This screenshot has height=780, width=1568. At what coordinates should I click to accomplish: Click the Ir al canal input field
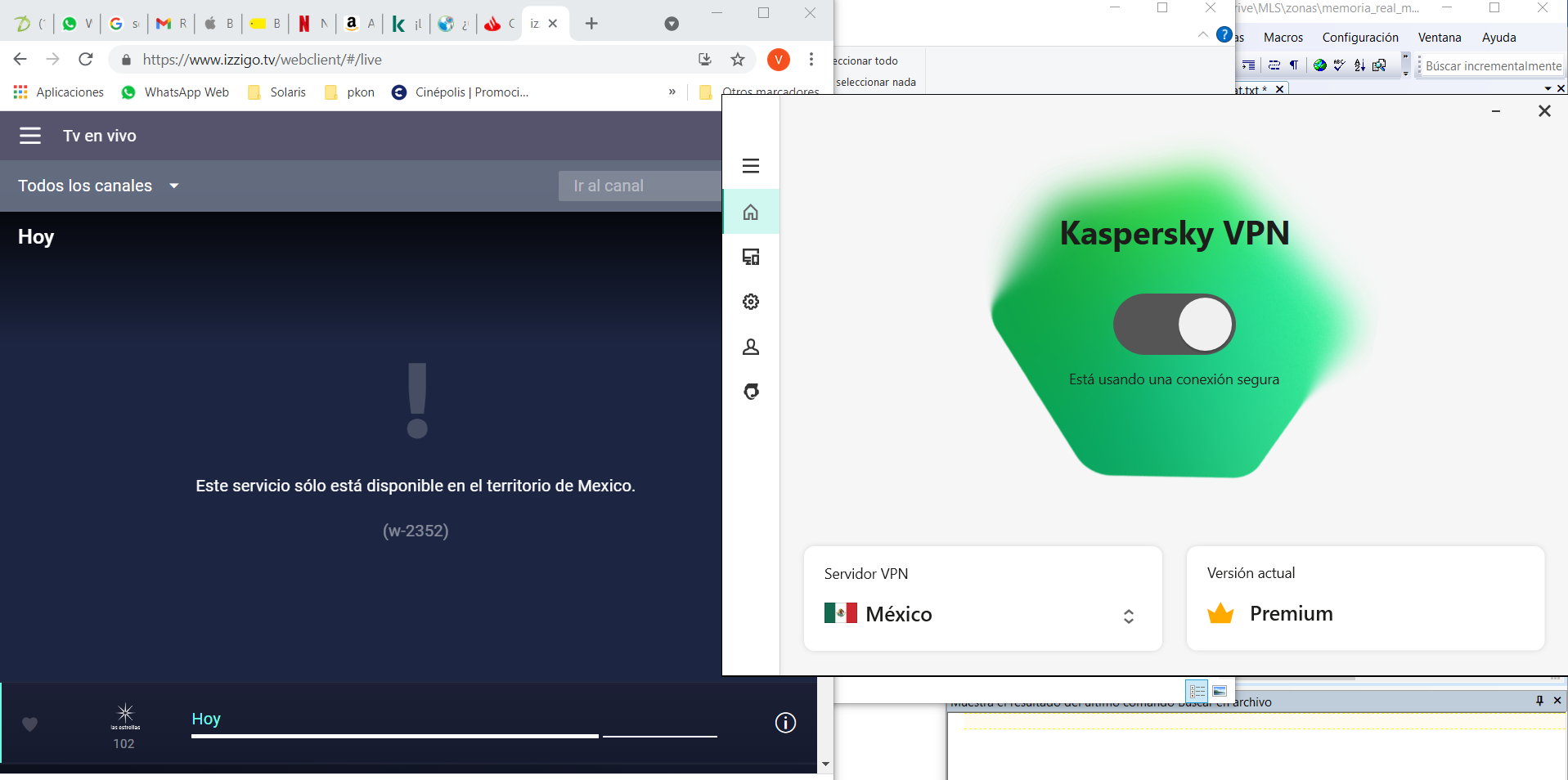click(x=640, y=186)
